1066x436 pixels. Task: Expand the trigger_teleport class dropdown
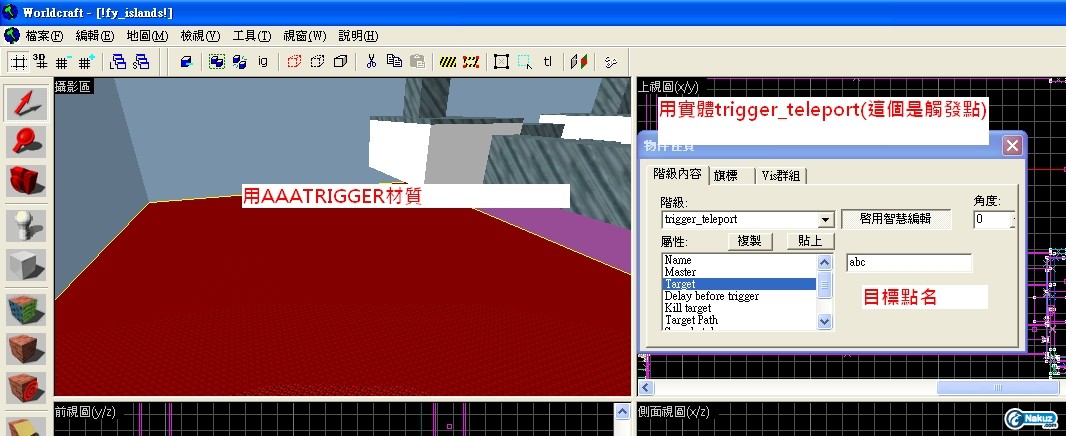(x=826, y=220)
